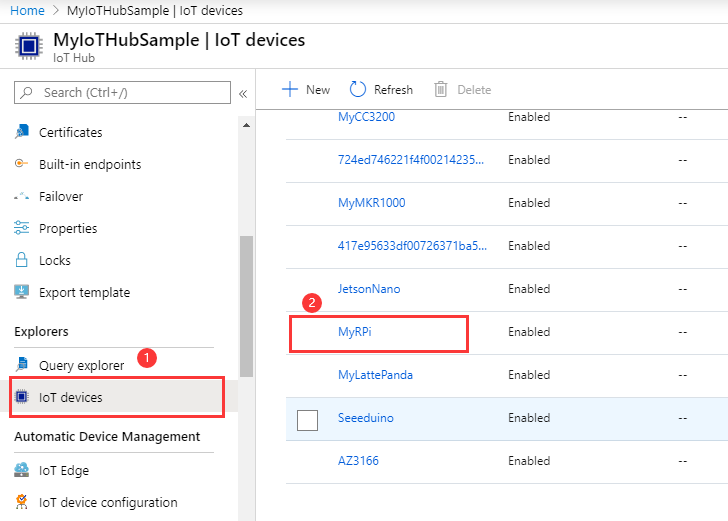
Task: Open the MyMKR1000 device
Action: click(x=371, y=203)
